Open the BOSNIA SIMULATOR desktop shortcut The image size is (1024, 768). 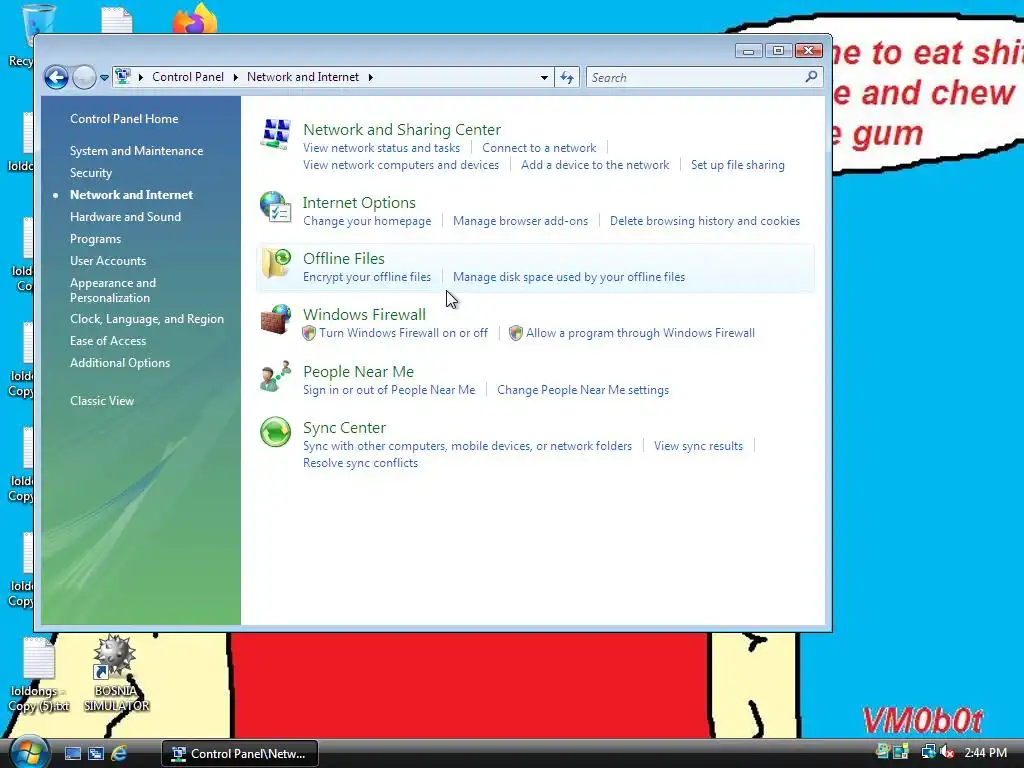coord(116,673)
